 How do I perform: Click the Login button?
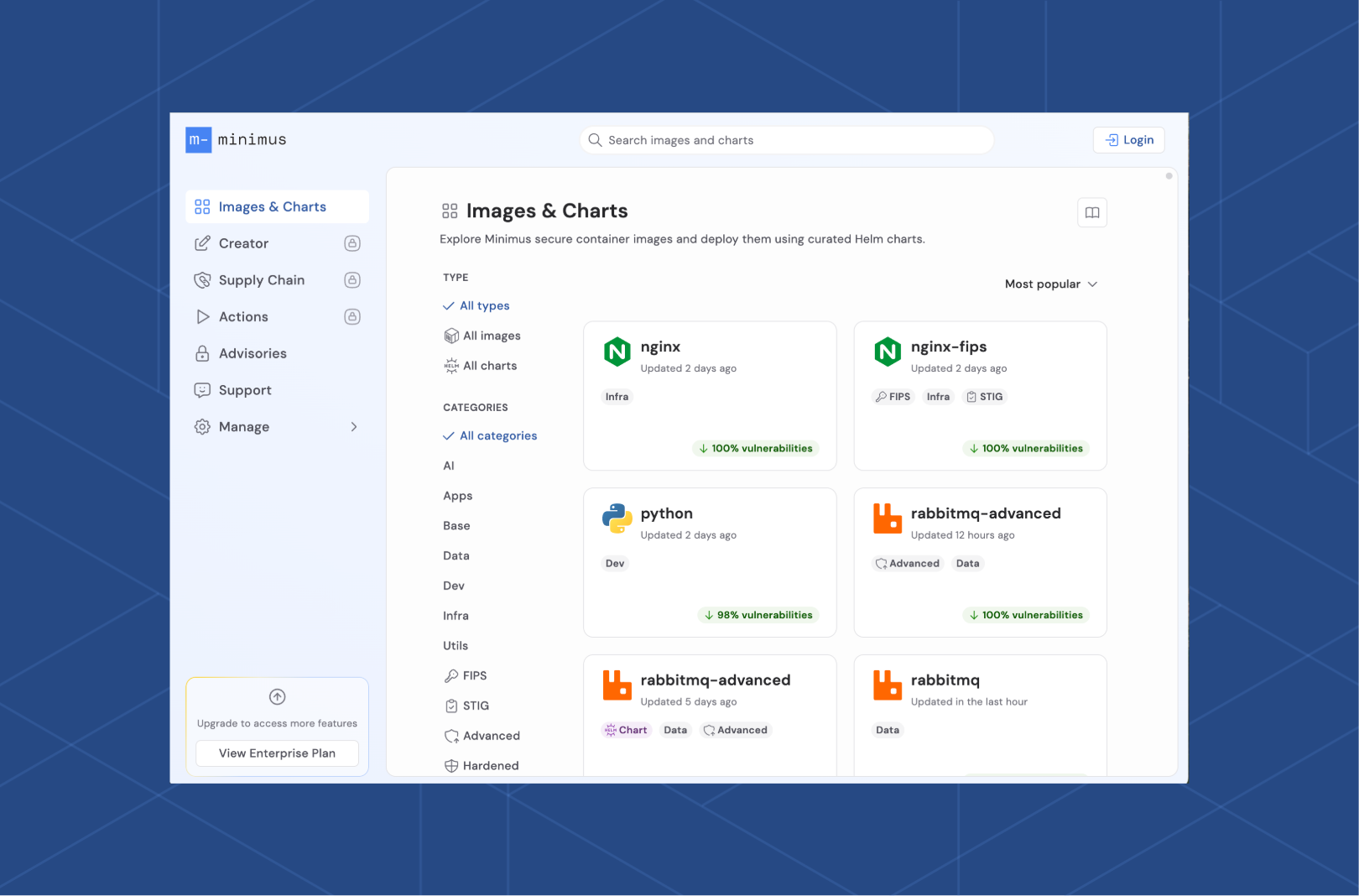point(1128,140)
